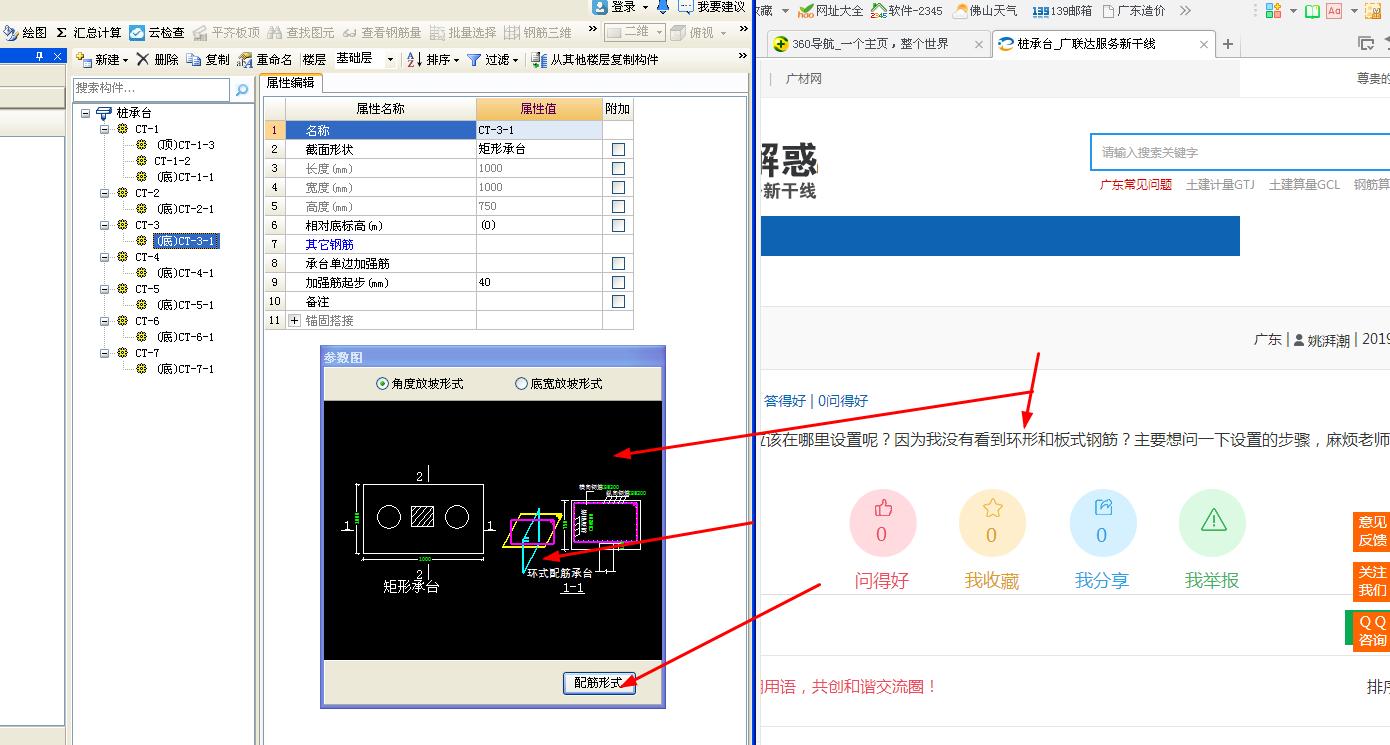Click the 配筋形式 button
1390x745 pixels.
coord(599,683)
